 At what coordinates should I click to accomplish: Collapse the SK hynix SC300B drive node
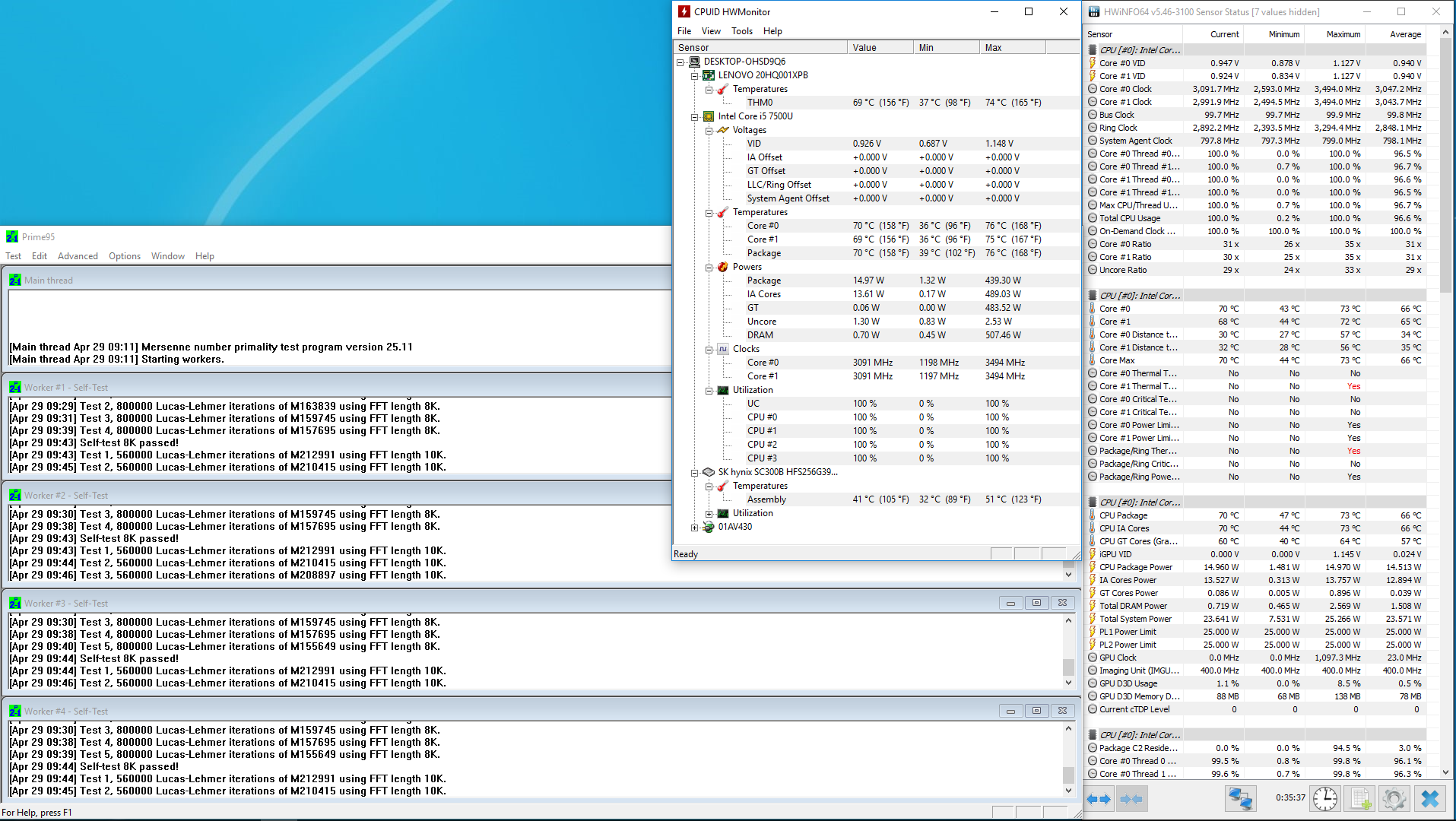click(694, 473)
